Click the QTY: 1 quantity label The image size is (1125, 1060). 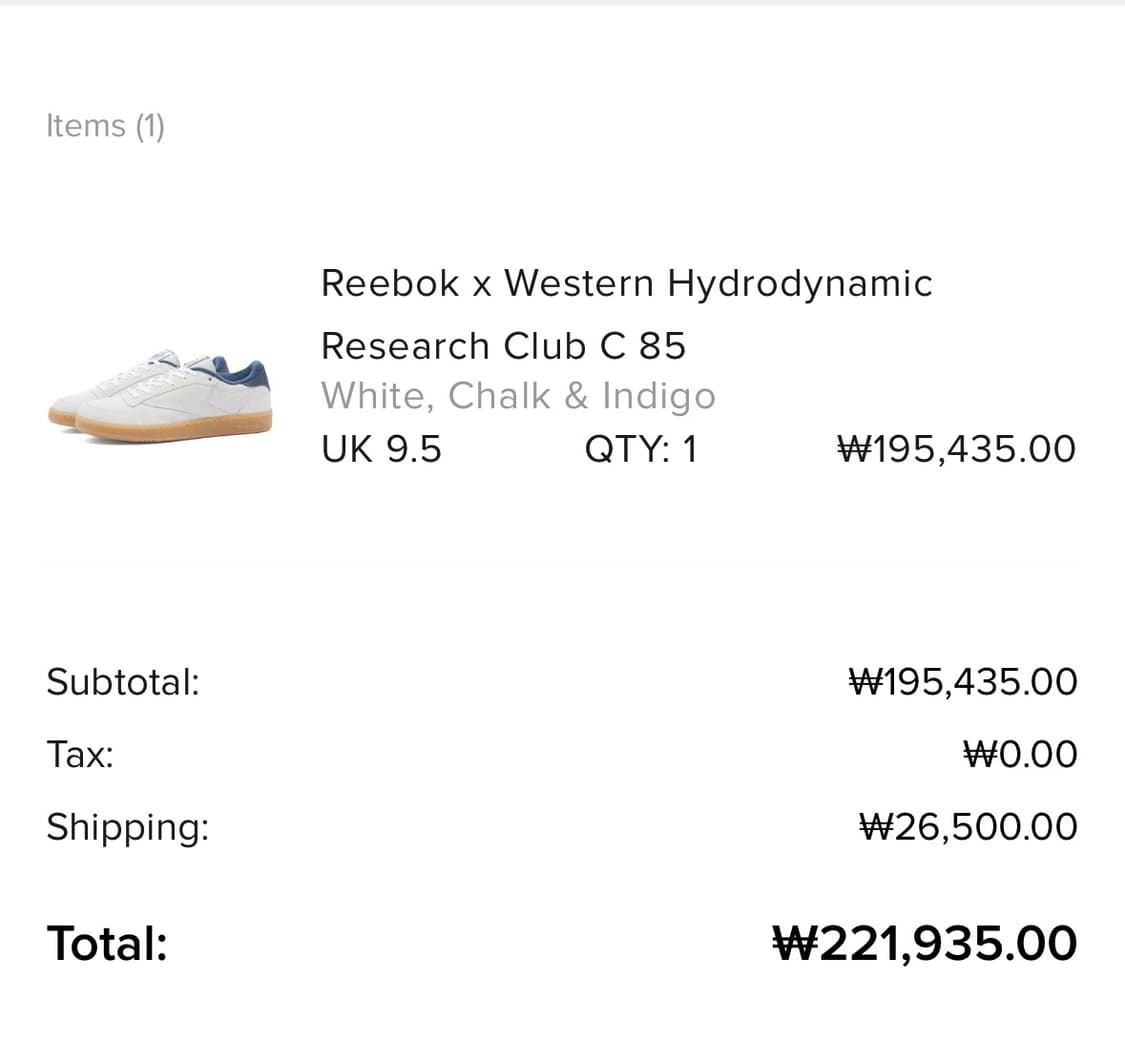coord(641,449)
